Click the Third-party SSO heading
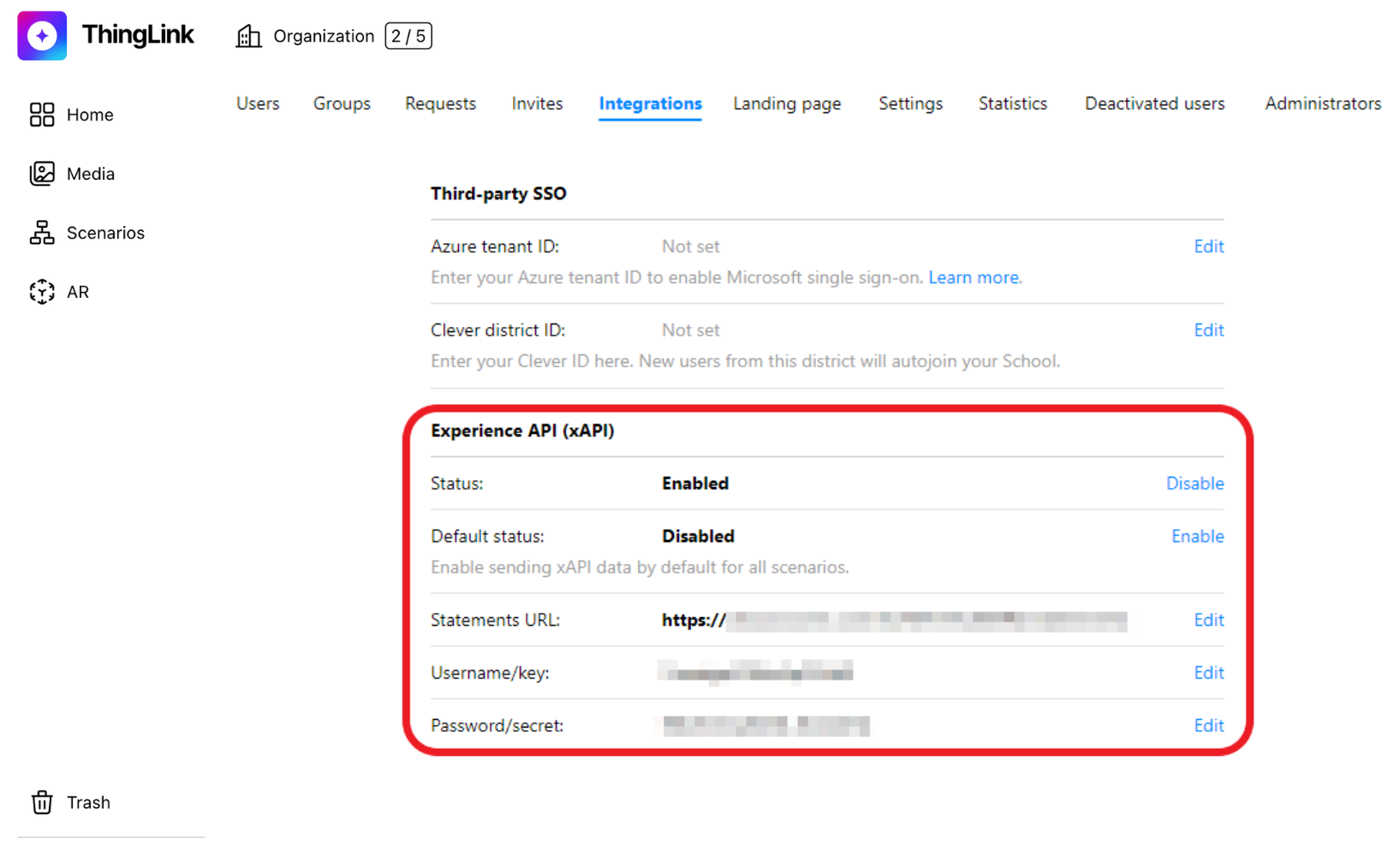 coord(498,193)
